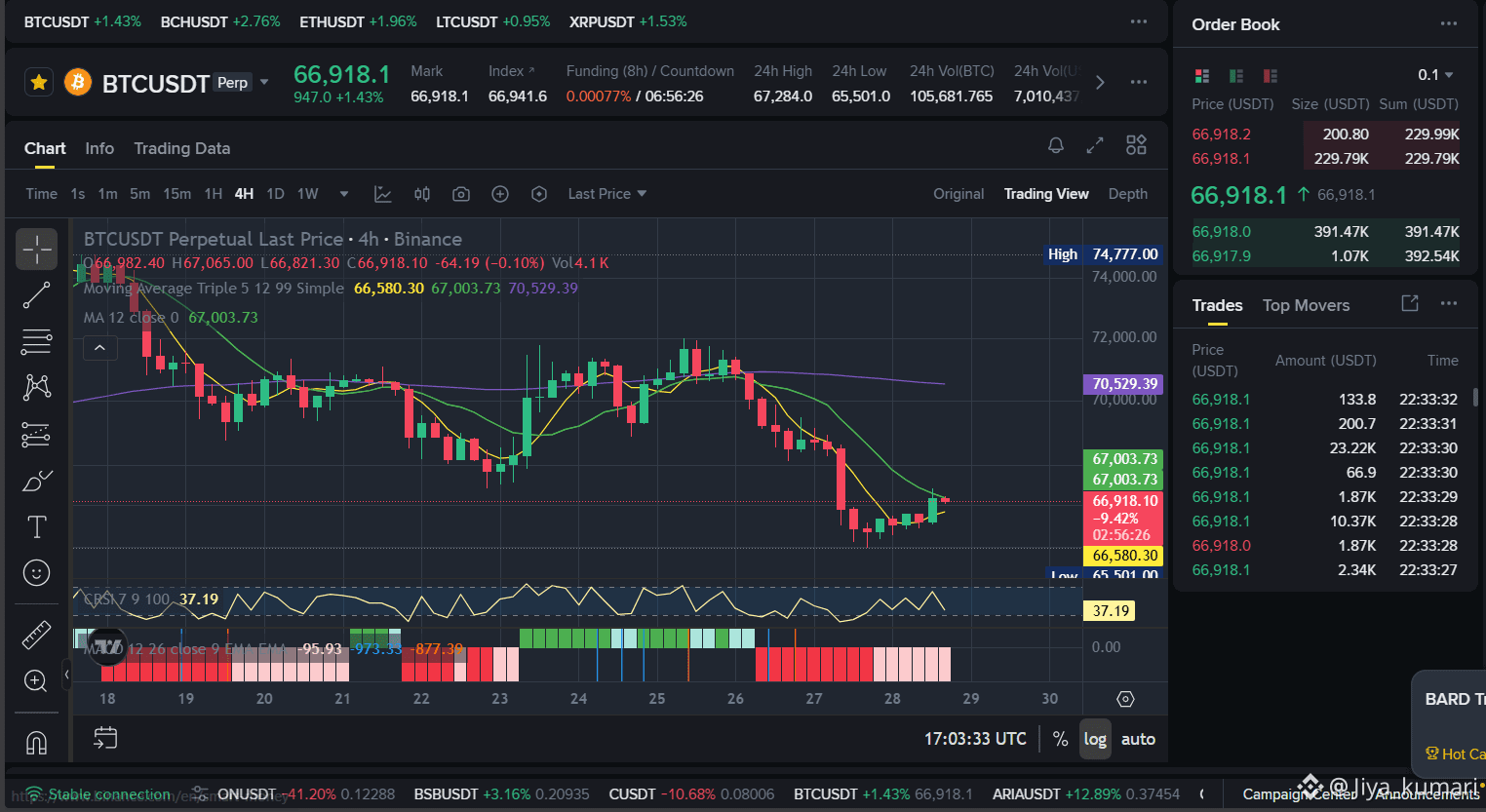Show more ticker stats with right arrow
This screenshot has height=812, width=1486.
click(x=1100, y=83)
